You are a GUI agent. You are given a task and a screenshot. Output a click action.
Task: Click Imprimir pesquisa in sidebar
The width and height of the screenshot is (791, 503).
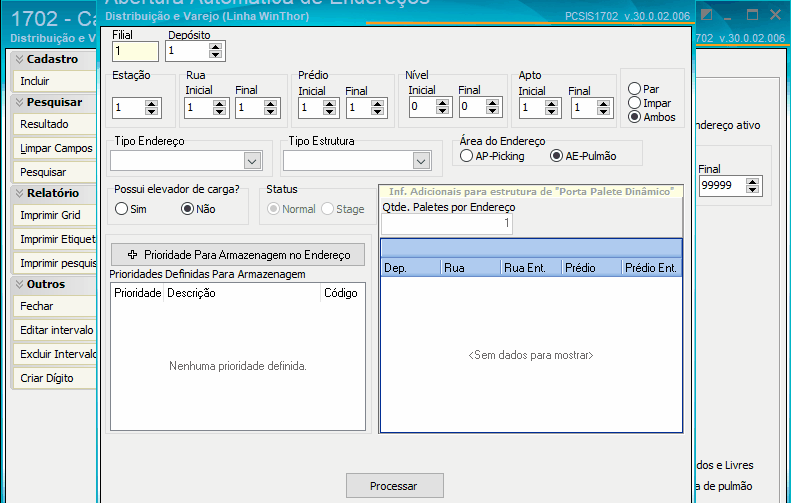pos(54,263)
